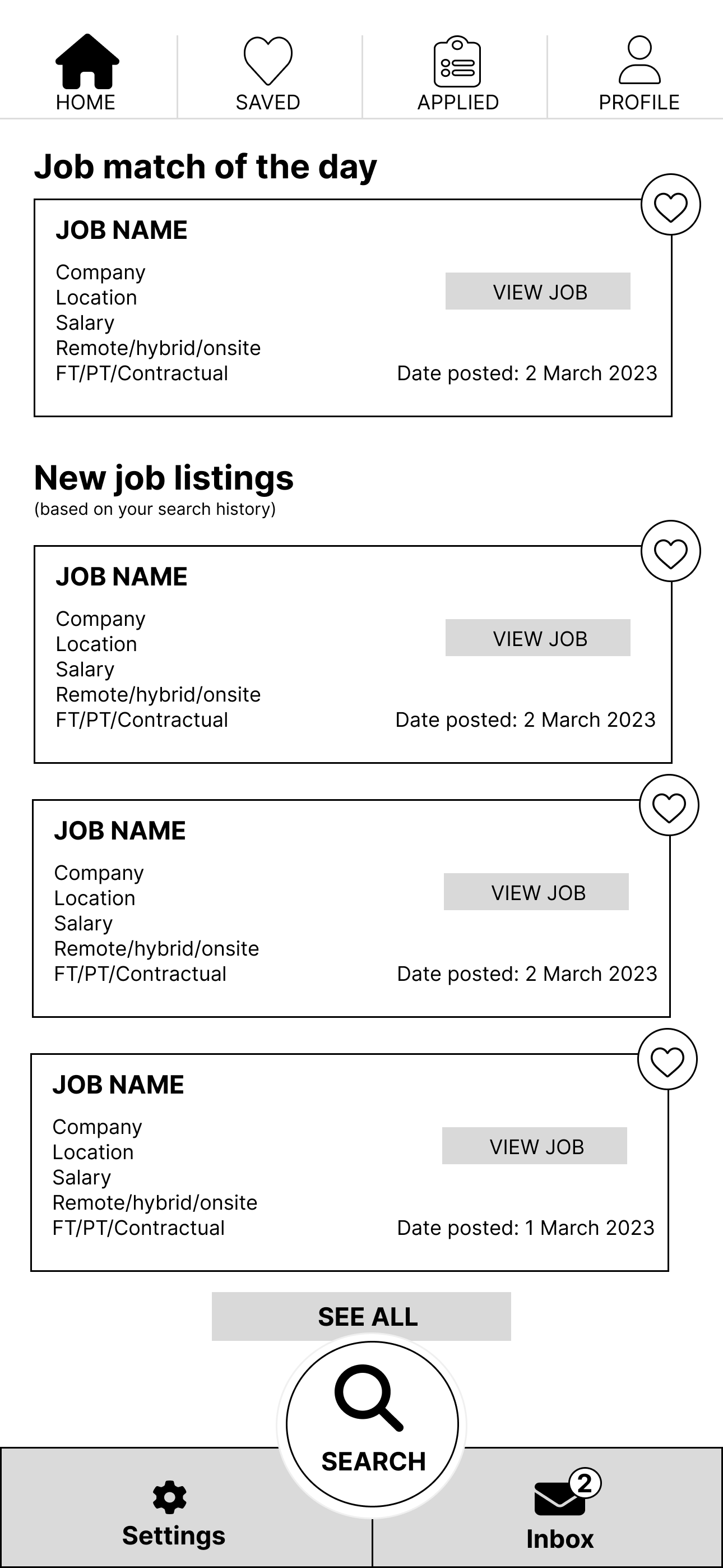The width and height of the screenshot is (723, 1568).
Task: Open the Profile person icon
Action: (639, 59)
